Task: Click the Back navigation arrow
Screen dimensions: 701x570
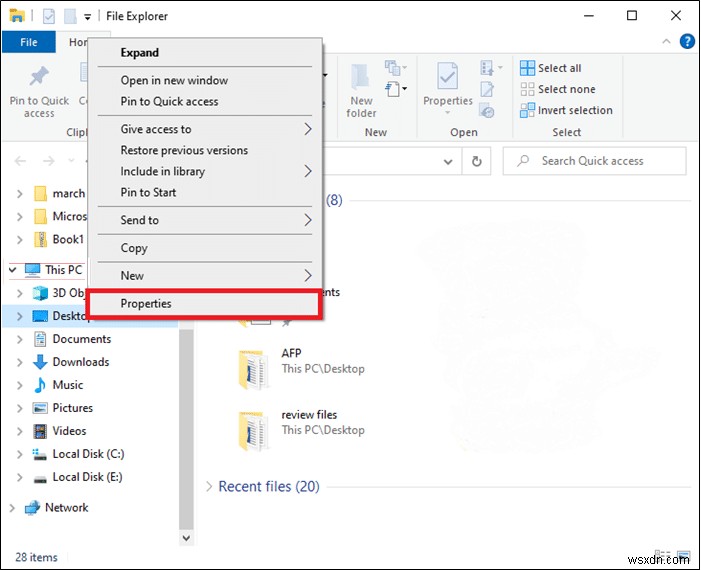Action: (21, 161)
